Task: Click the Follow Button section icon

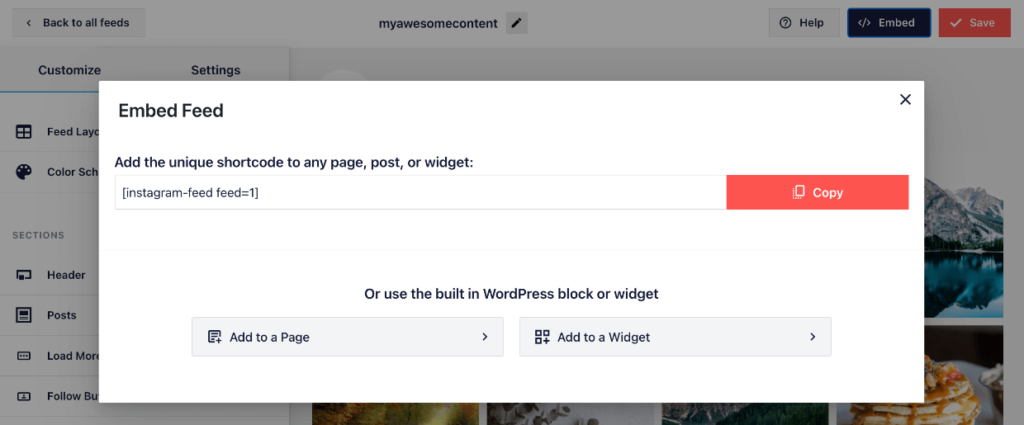Action: [x=24, y=396]
